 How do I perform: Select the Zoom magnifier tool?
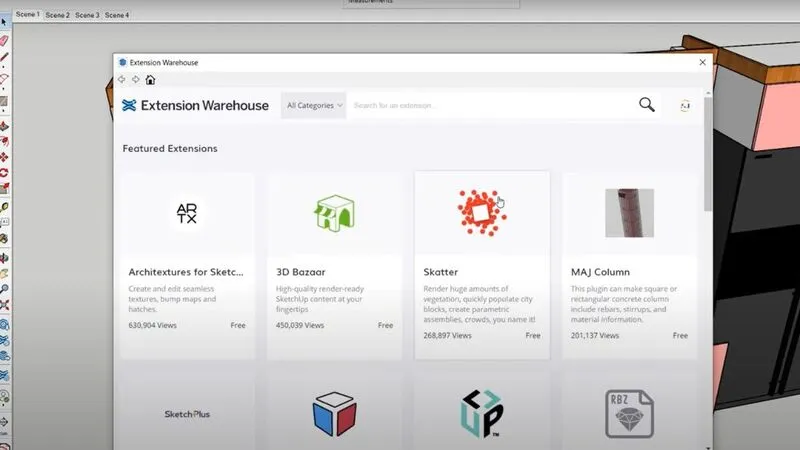4,289
